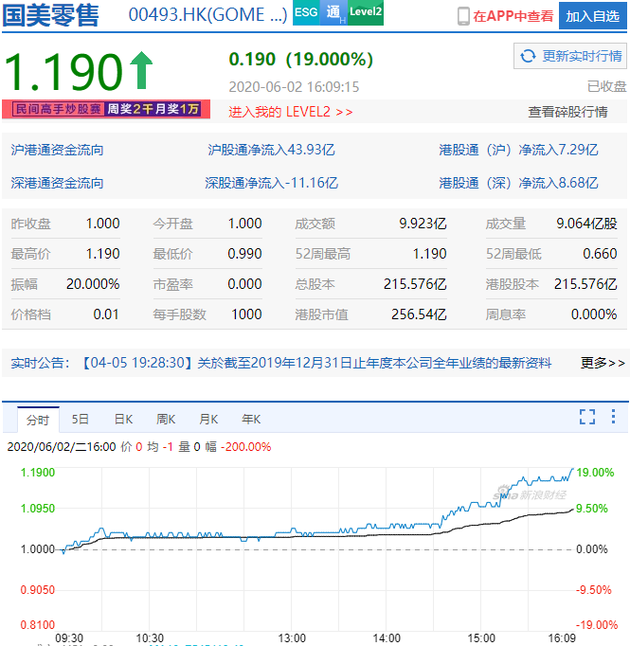Switch to the 周K chart tab
The image size is (630, 646).
tap(166, 419)
